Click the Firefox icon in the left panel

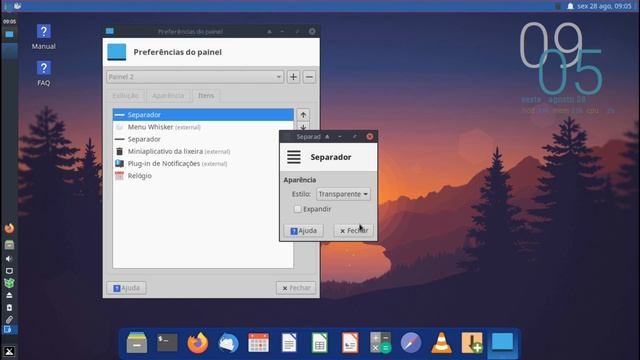click(9, 228)
